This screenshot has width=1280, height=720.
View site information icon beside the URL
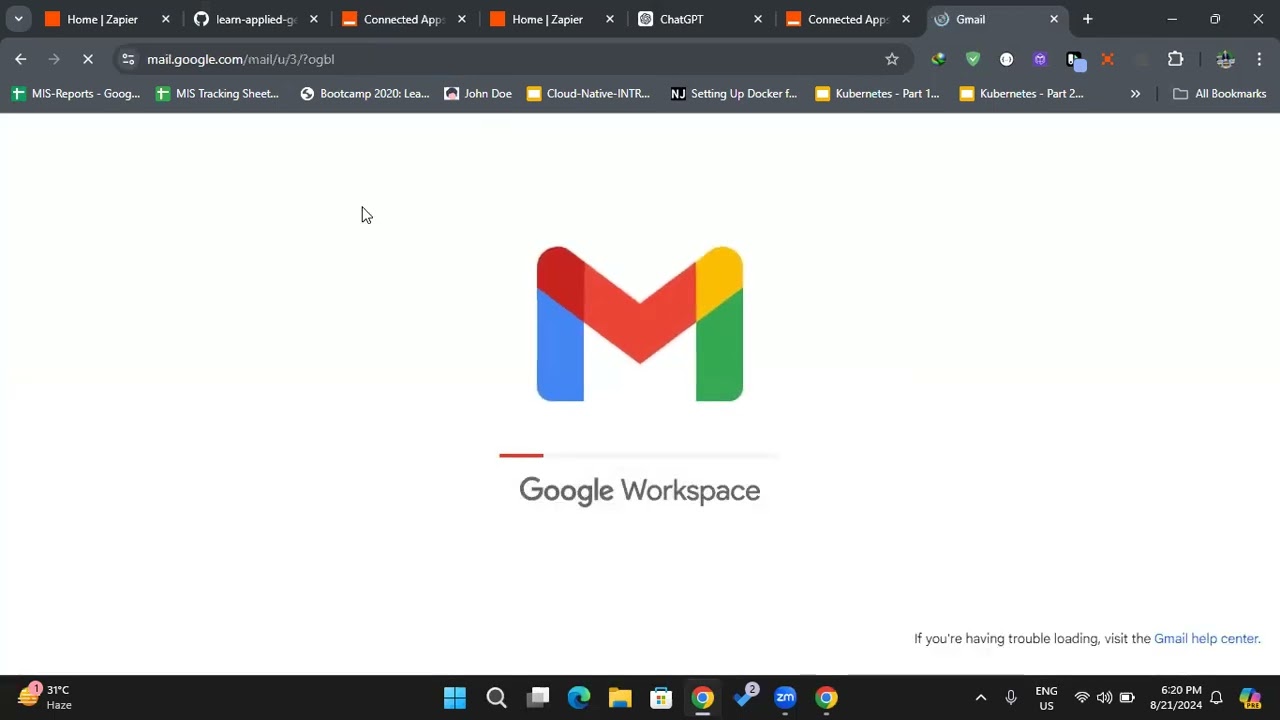127,59
